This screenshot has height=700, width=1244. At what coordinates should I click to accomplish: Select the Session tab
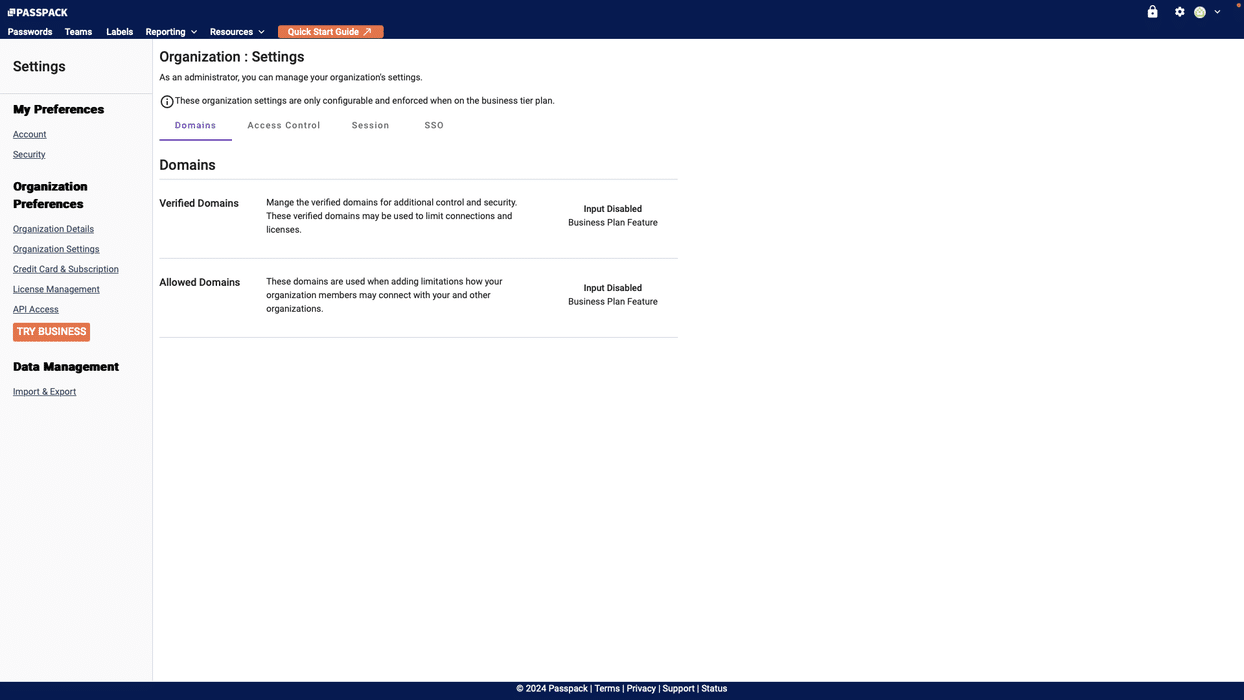370,125
